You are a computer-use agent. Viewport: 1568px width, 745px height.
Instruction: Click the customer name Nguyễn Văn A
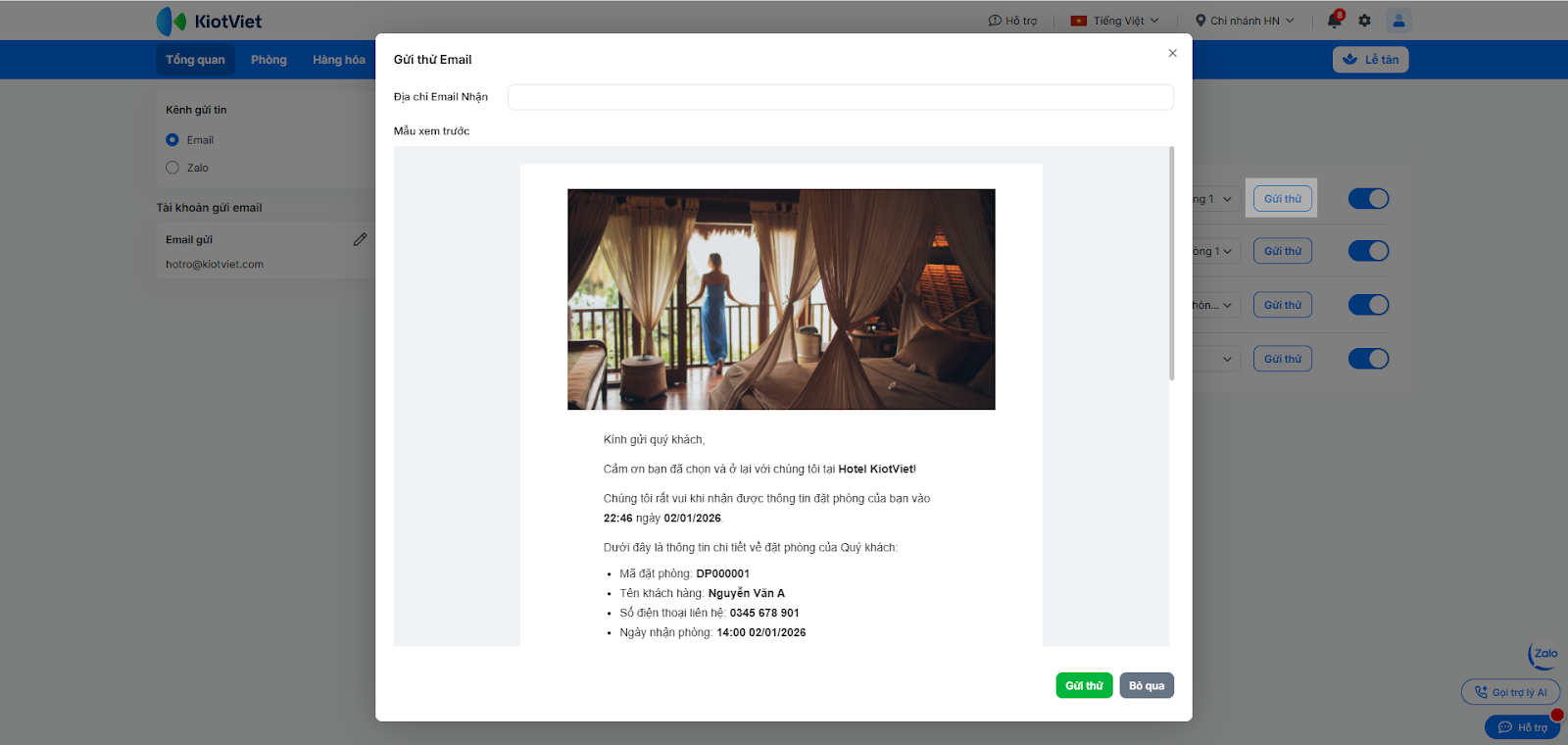[746, 594]
